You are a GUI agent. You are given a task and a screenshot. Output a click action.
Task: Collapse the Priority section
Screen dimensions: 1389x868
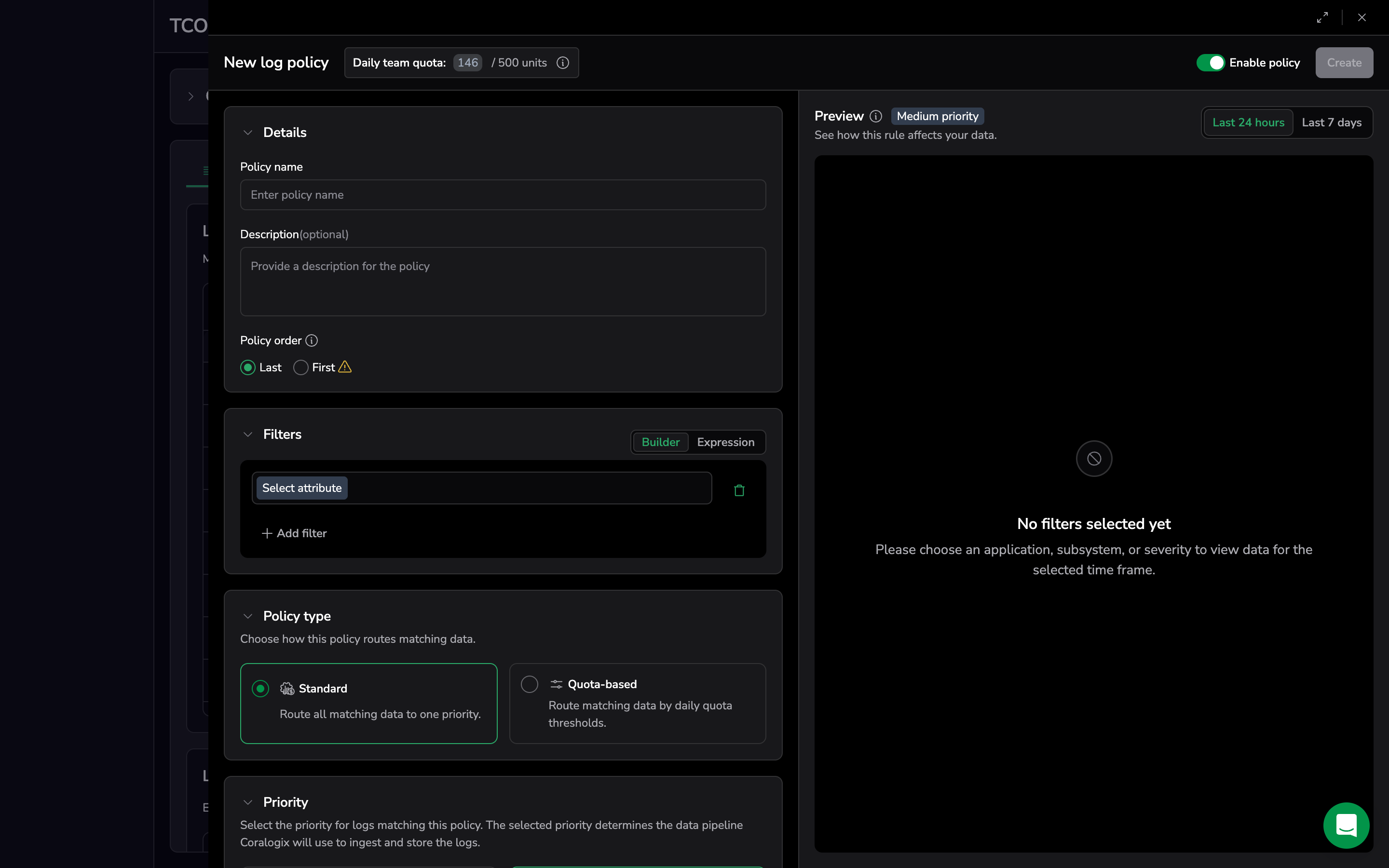tap(248, 802)
